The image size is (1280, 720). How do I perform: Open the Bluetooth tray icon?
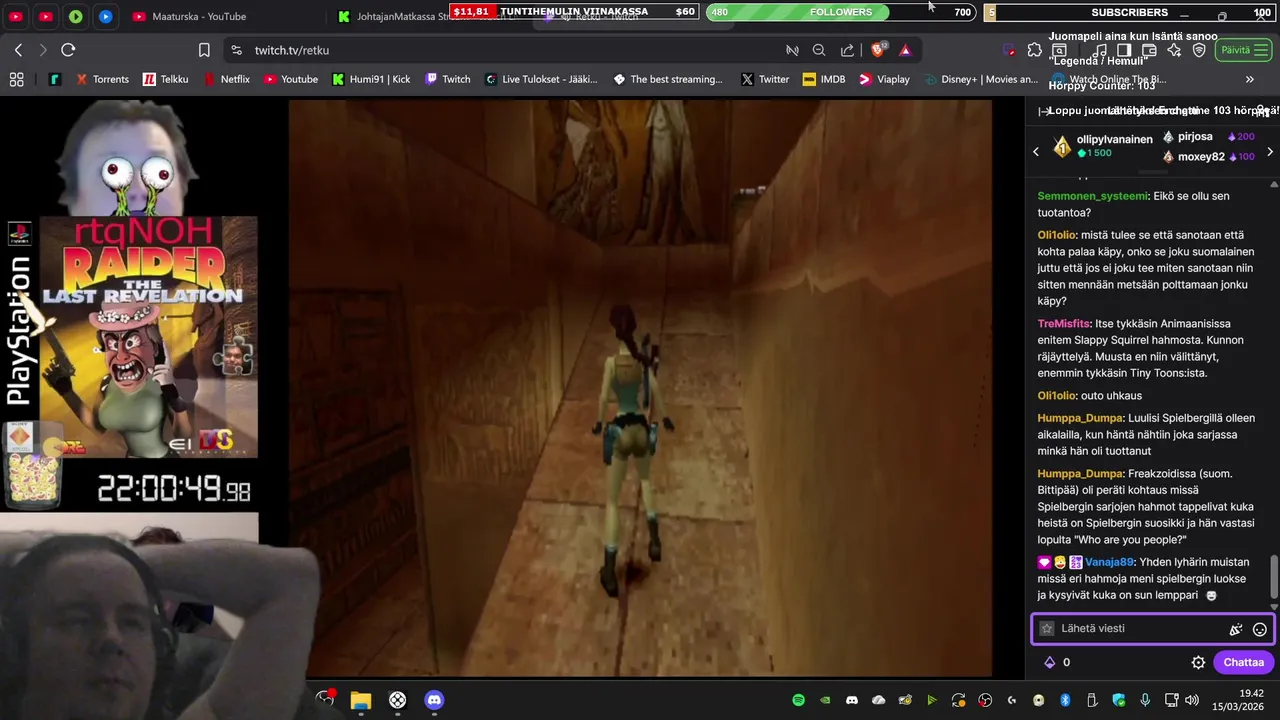click(1065, 700)
